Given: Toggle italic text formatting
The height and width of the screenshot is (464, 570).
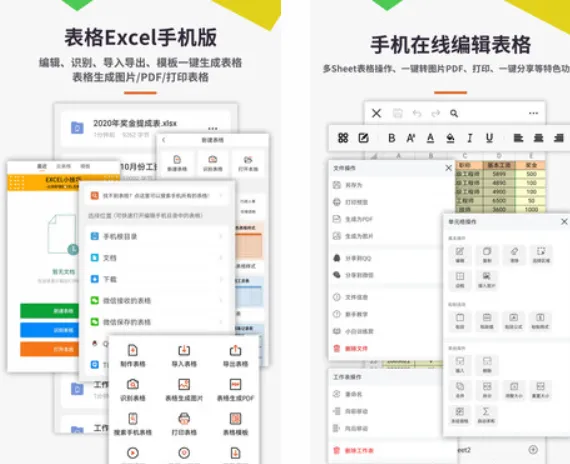Looking at the screenshot, I should [x=469, y=138].
